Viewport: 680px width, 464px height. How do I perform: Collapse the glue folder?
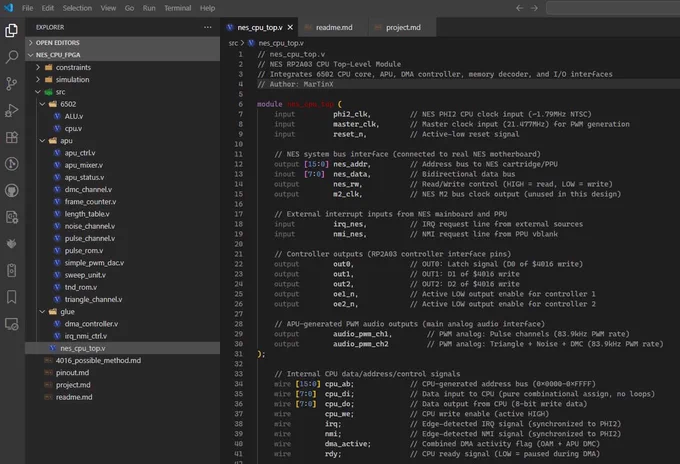click(x=122, y=311)
